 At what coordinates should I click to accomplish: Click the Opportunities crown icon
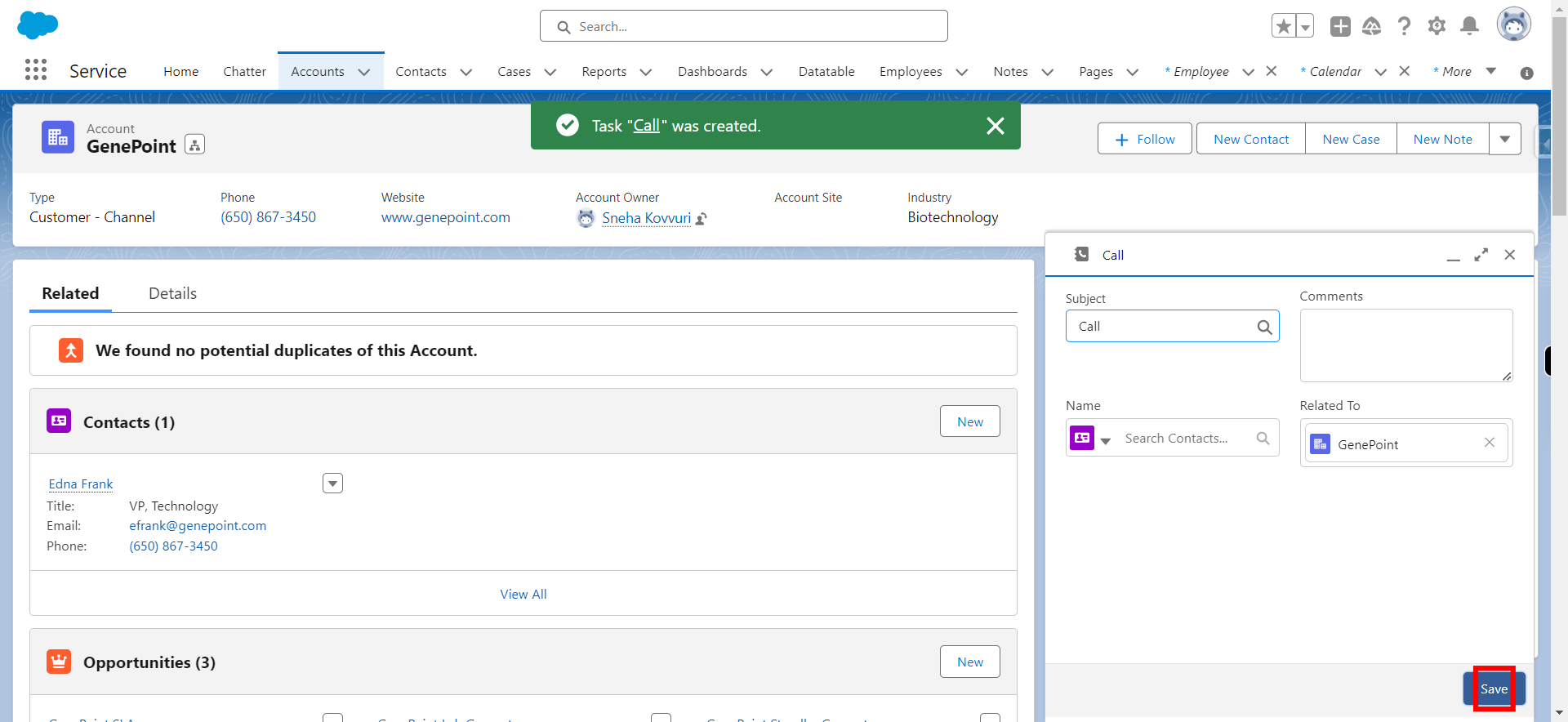pyautogui.click(x=59, y=661)
